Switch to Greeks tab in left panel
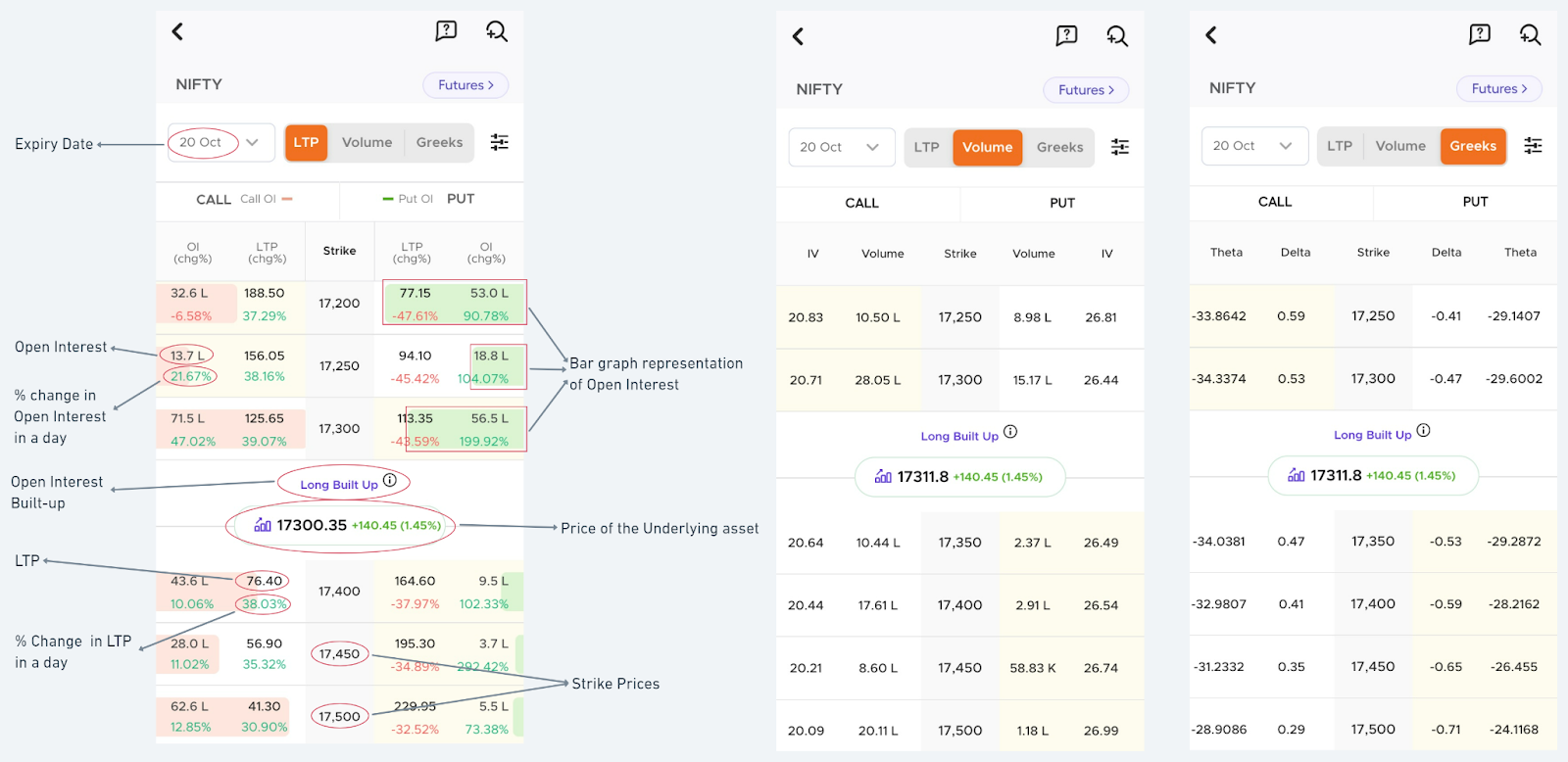1568x762 pixels. coord(439,142)
